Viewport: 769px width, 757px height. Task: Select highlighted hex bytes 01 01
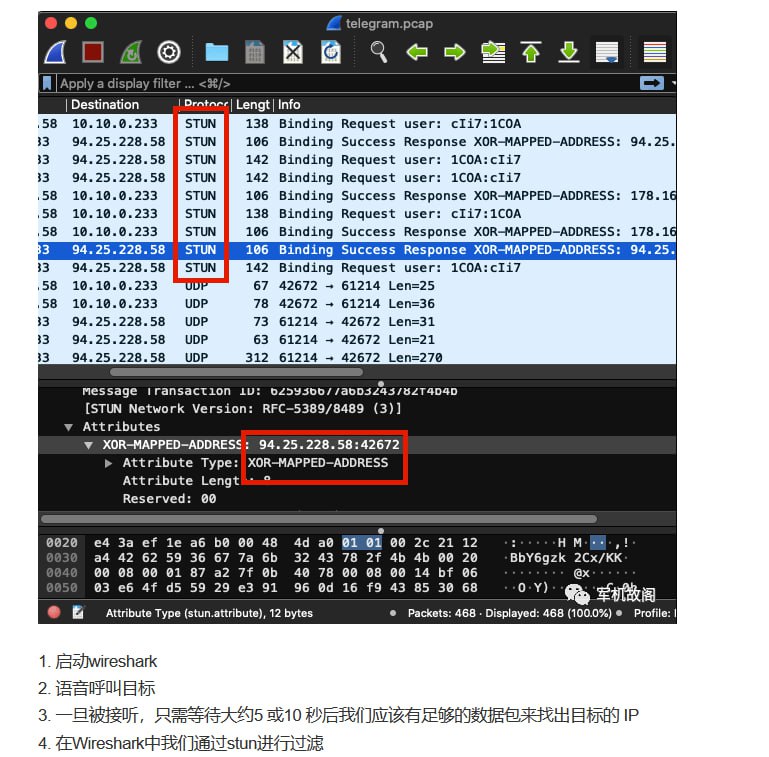click(361, 543)
